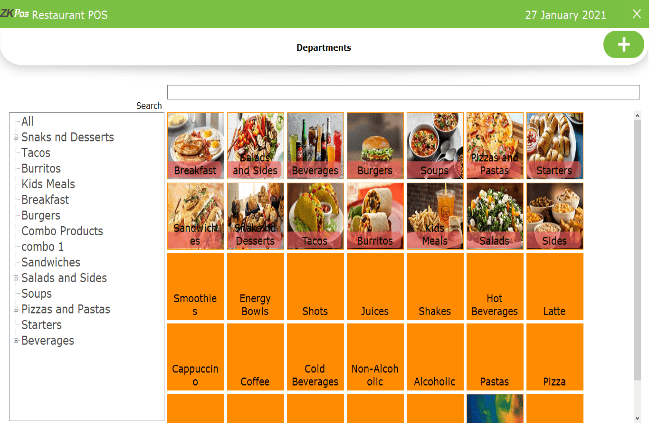Select the Shots orange tile
The width and height of the screenshot is (649, 429).
point(315,287)
